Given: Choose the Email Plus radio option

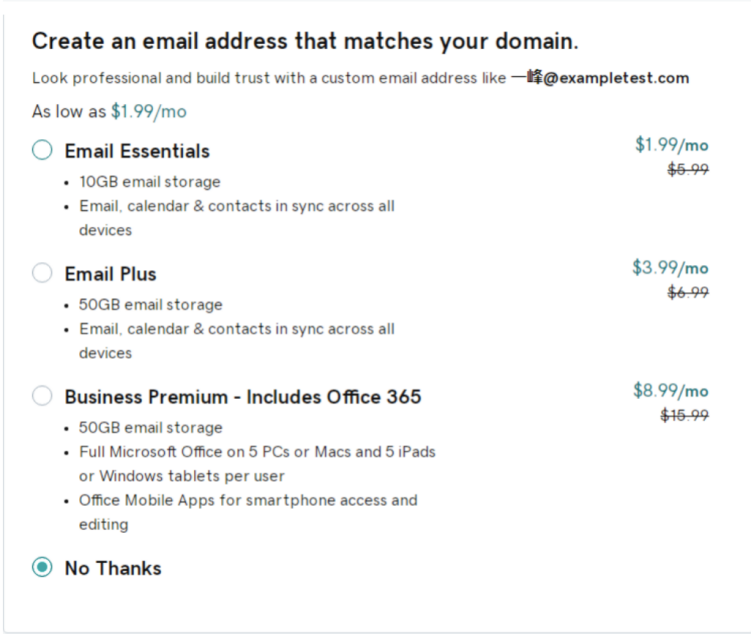Looking at the screenshot, I should 42,273.
